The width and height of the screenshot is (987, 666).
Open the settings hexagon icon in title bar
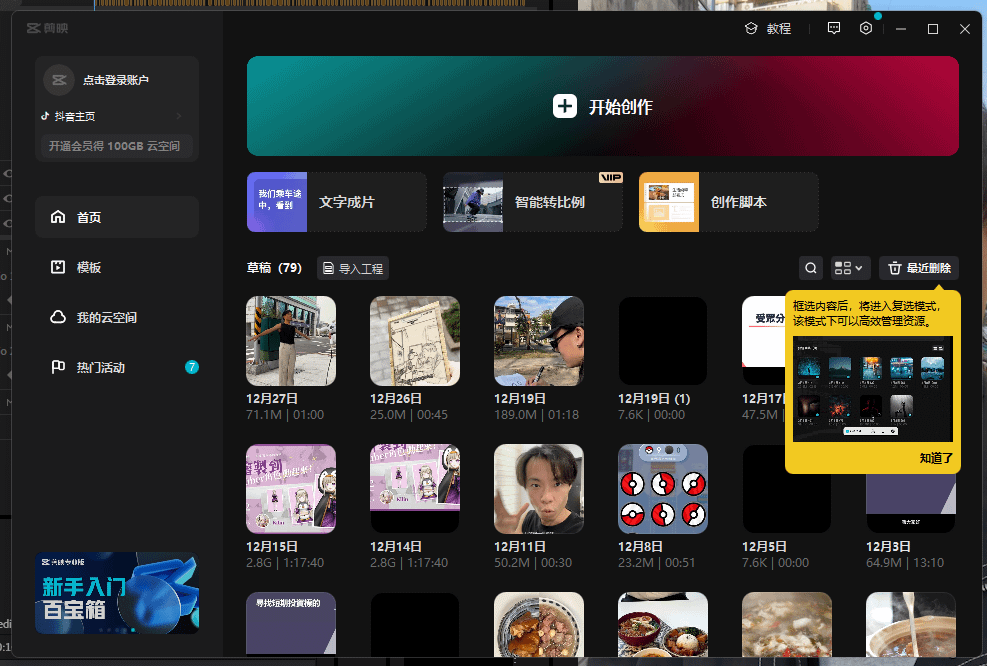[x=866, y=29]
